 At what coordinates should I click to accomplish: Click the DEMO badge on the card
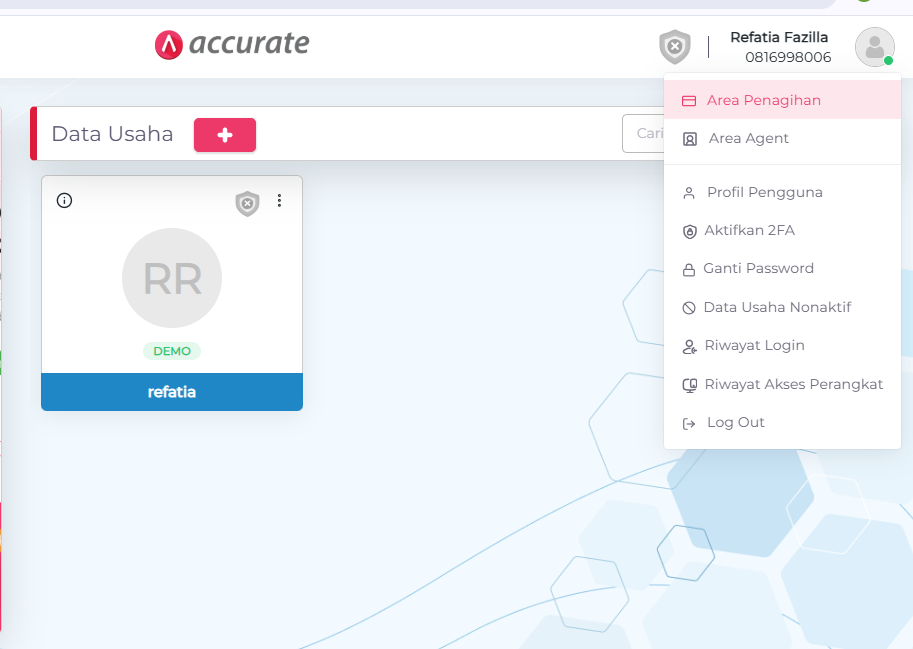point(172,351)
